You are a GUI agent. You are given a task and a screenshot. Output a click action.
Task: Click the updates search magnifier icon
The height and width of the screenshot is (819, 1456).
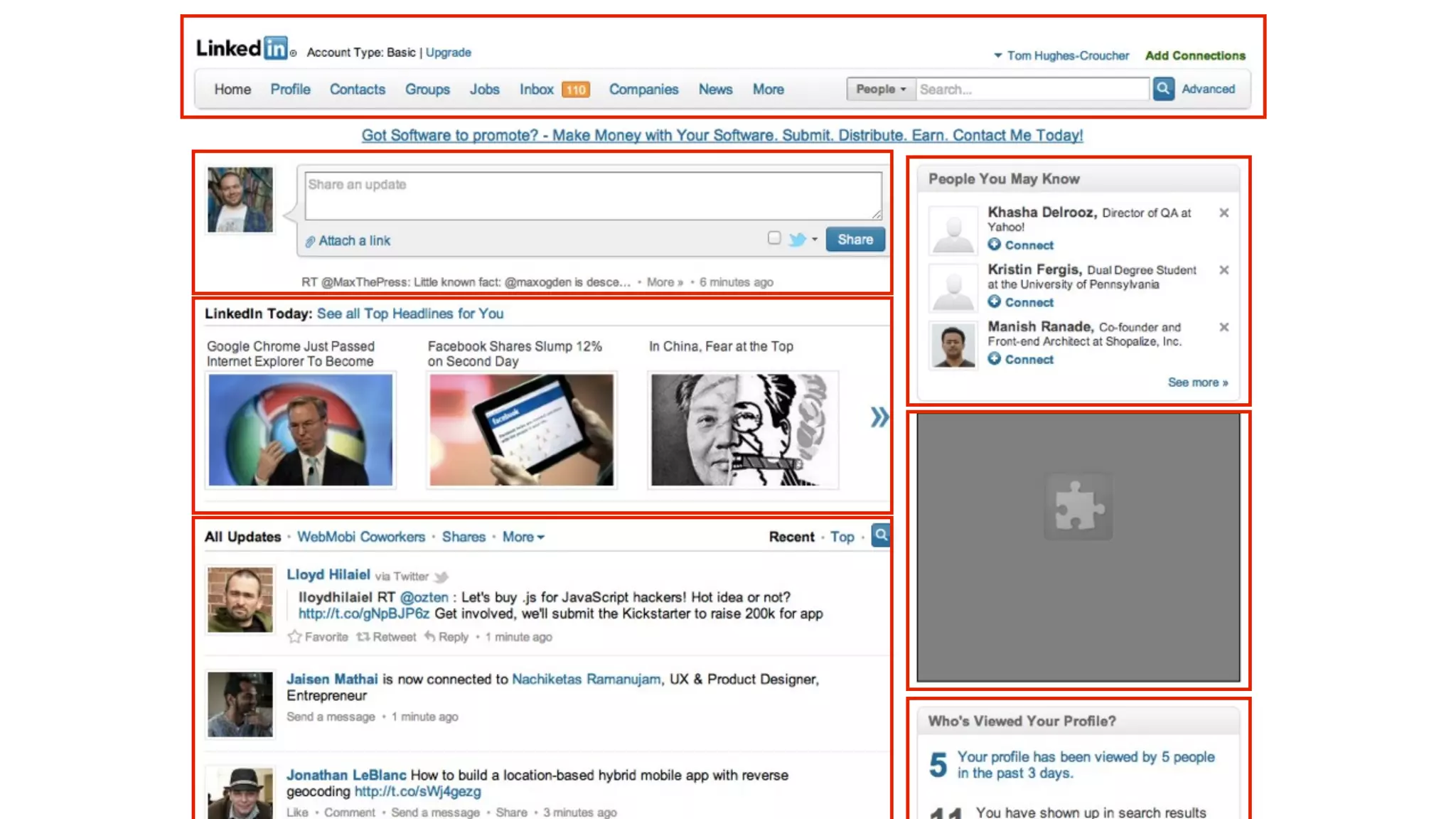pos(881,535)
